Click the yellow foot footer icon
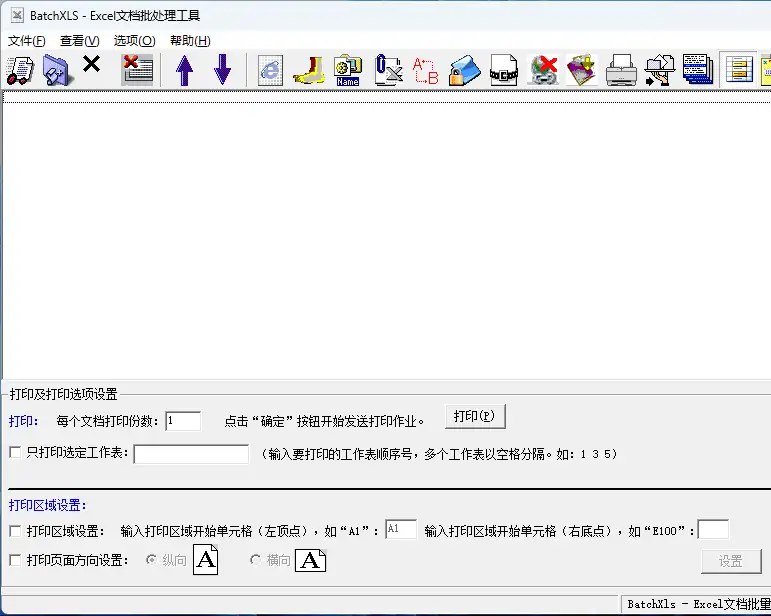This screenshot has height=616, width=771. click(309, 70)
